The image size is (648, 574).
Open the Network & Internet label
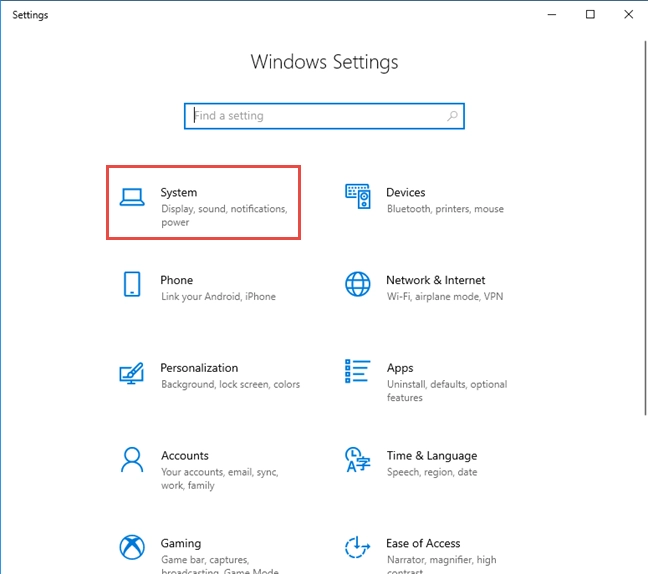click(436, 280)
